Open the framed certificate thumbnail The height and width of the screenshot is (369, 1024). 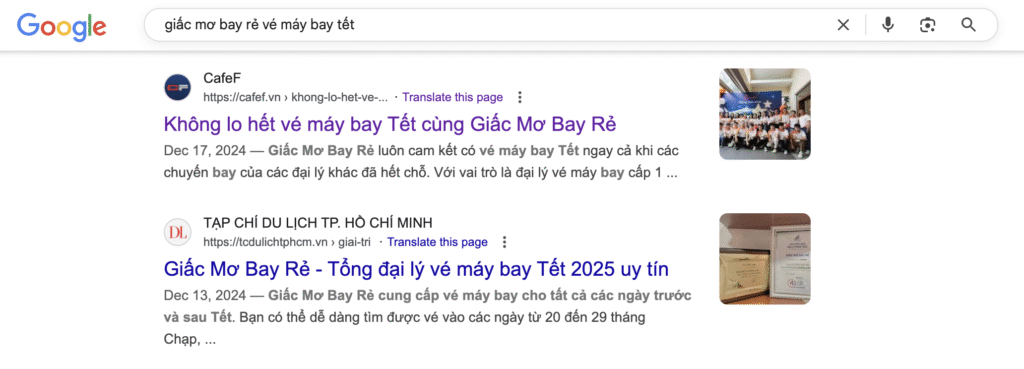point(765,259)
